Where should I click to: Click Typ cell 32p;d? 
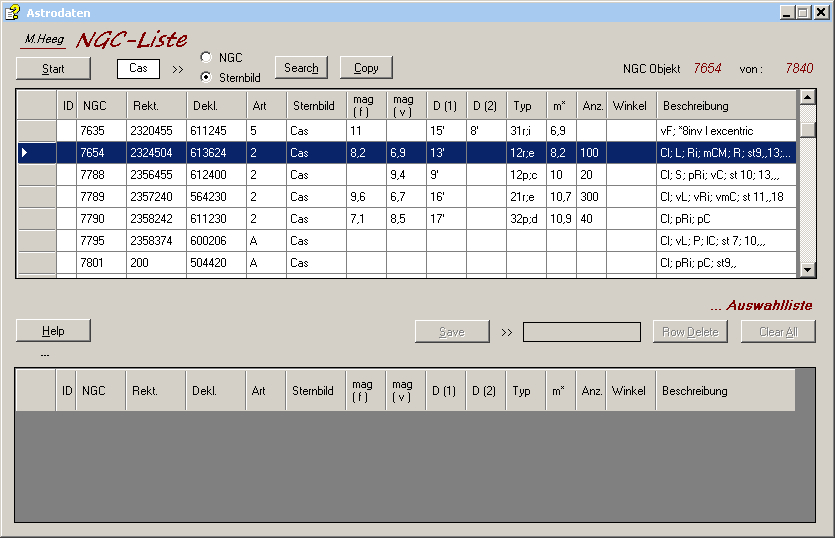point(526,218)
